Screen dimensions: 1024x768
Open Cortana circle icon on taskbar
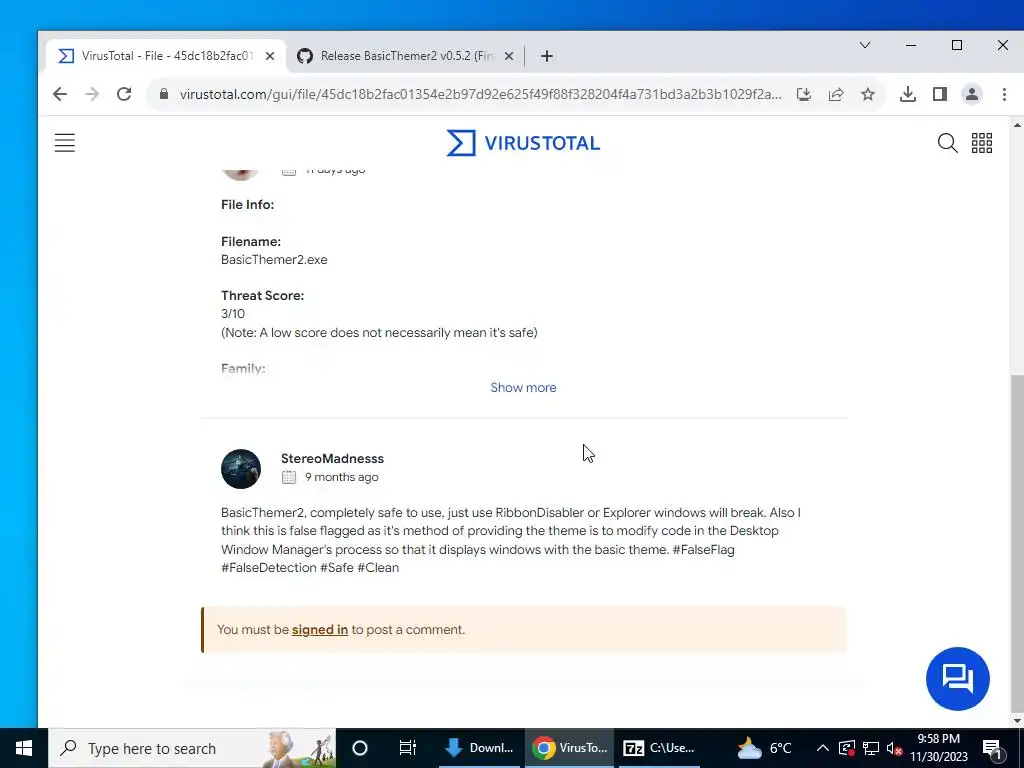pyautogui.click(x=360, y=748)
